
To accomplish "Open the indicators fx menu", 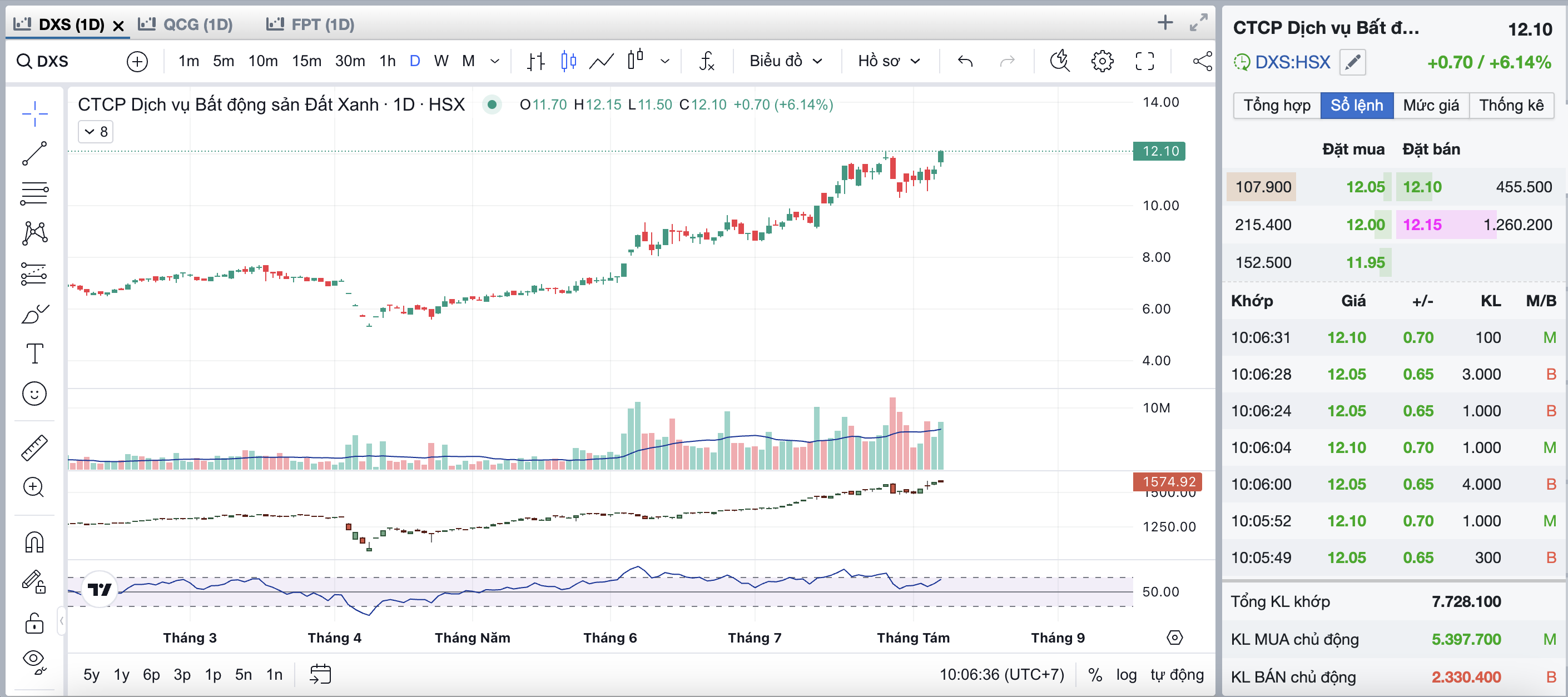I will pyautogui.click(x=706, y=61).
